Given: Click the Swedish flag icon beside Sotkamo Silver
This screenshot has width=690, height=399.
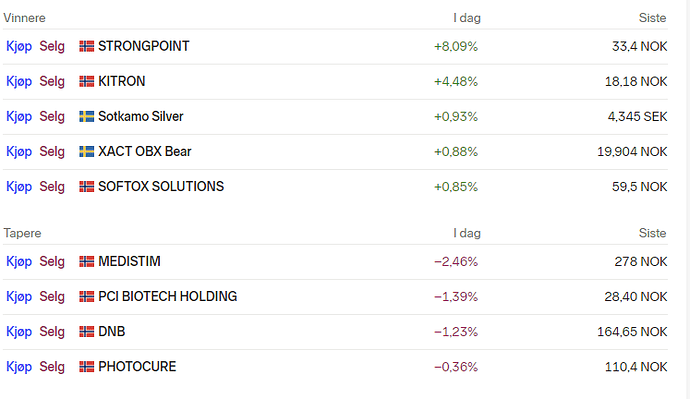Looking at the screenshot, I should [86, 116].
